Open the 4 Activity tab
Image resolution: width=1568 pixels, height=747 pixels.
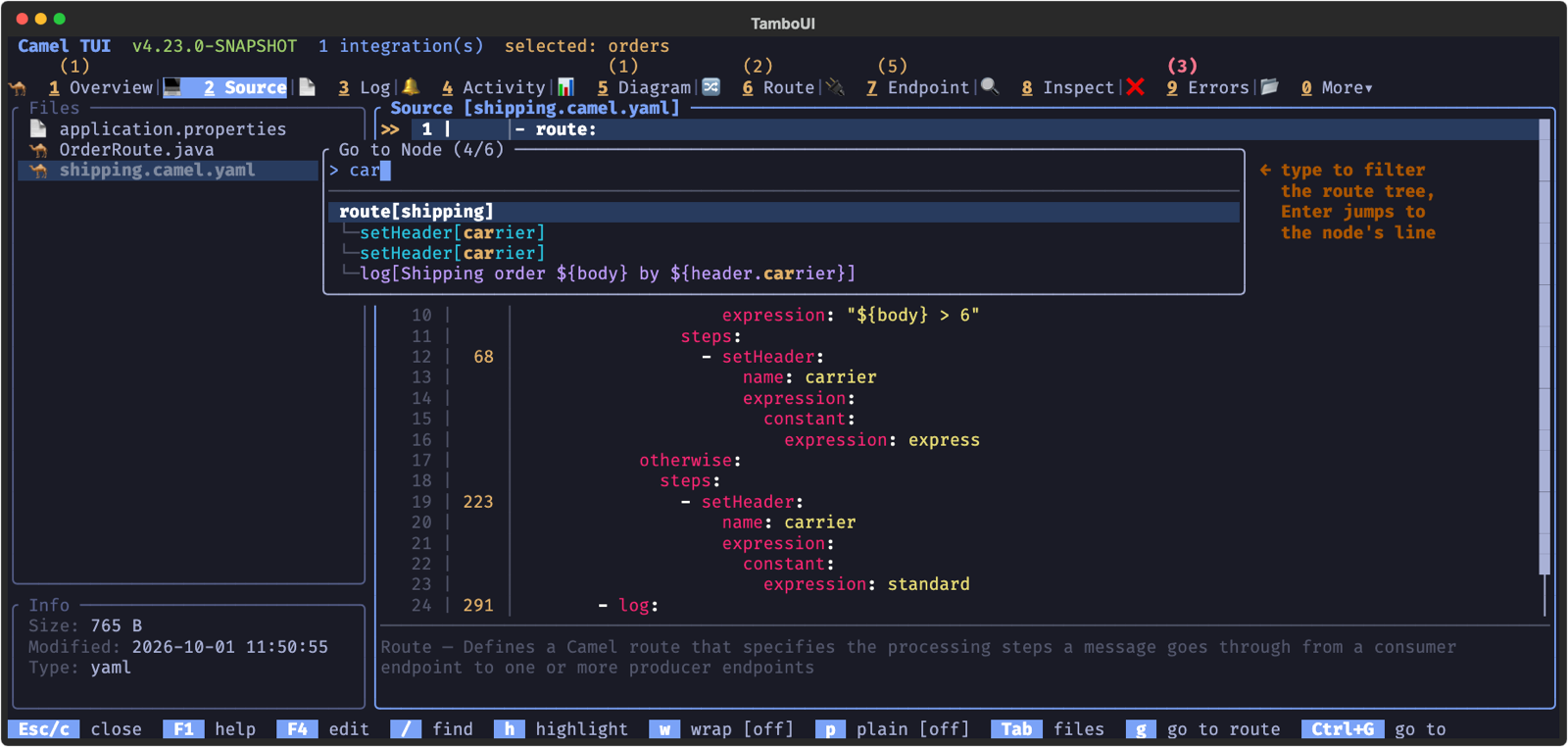pyautogui.click(x=493, y=88)
